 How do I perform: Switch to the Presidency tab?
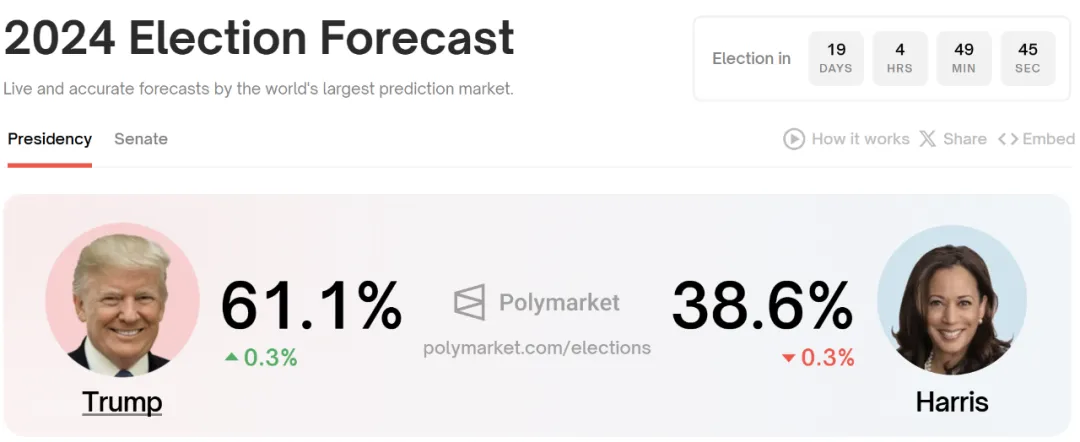(50, 139)
